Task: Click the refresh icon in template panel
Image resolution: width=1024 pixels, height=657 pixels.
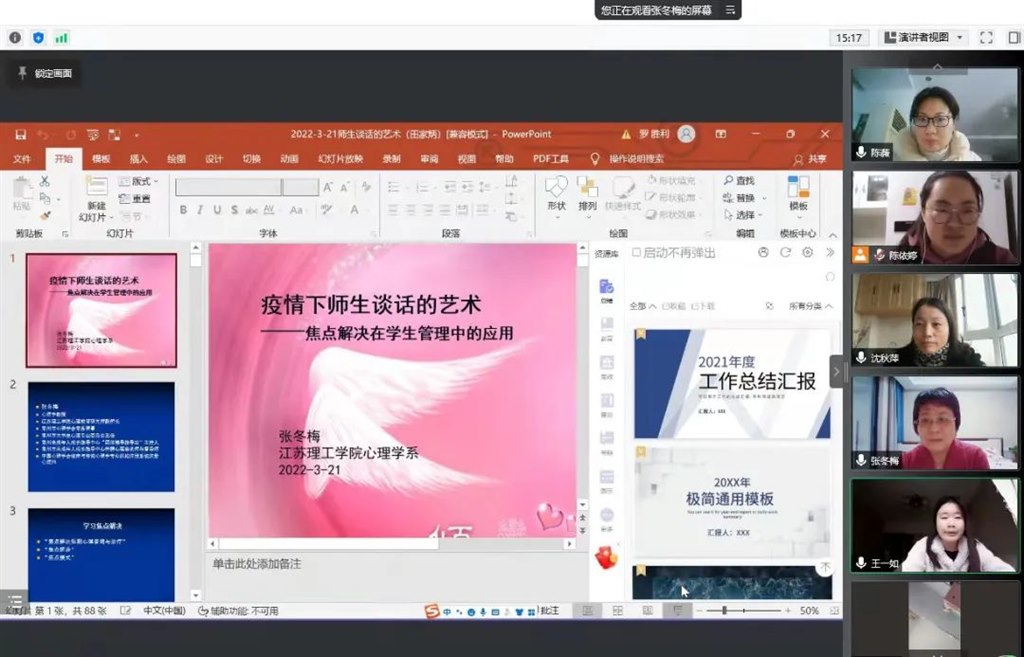Action: 785,253
